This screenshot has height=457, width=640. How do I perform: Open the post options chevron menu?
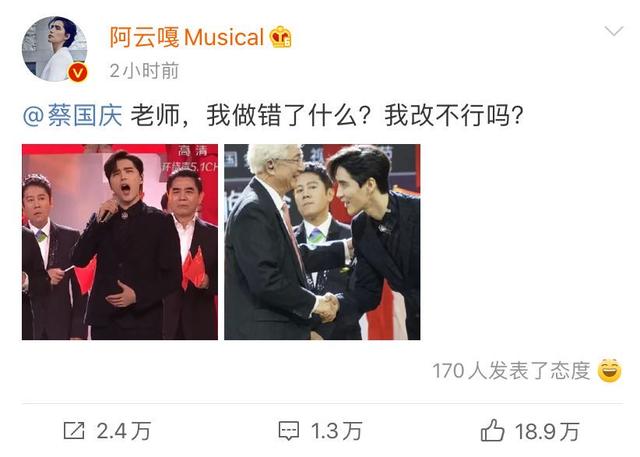(614, 31)
